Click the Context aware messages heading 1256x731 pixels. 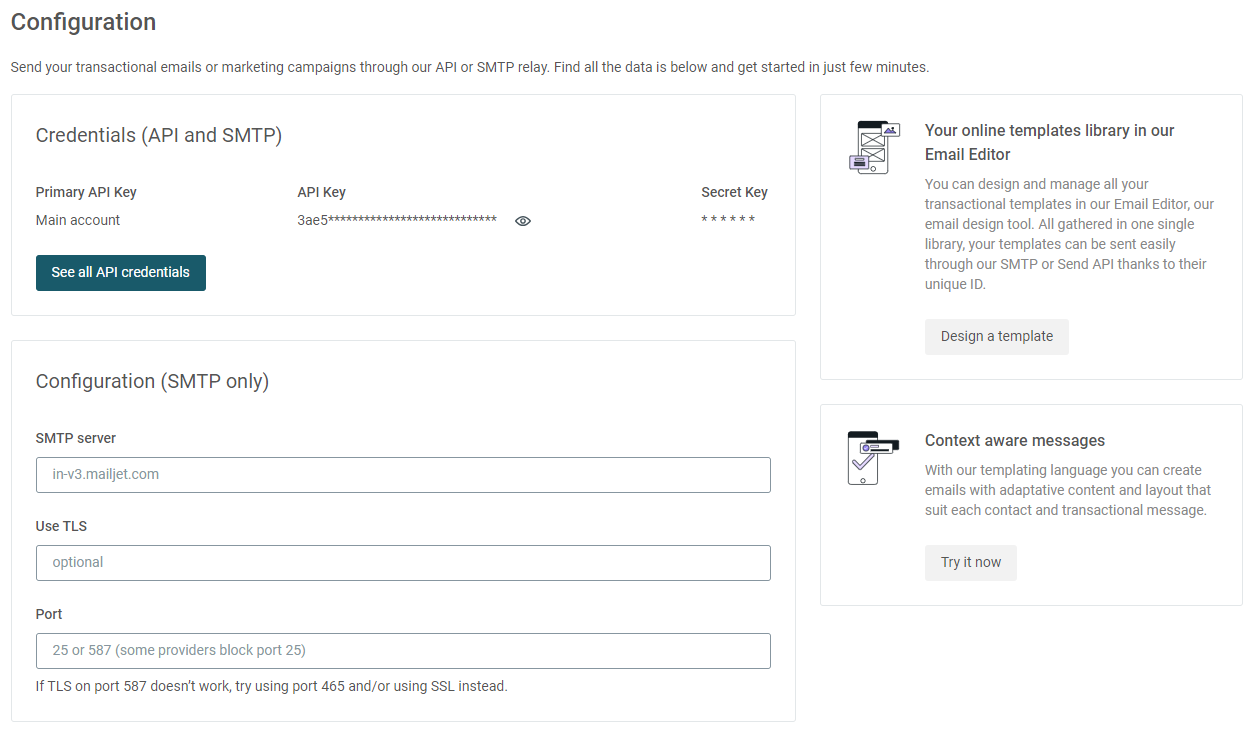(x=1014, y=440)
